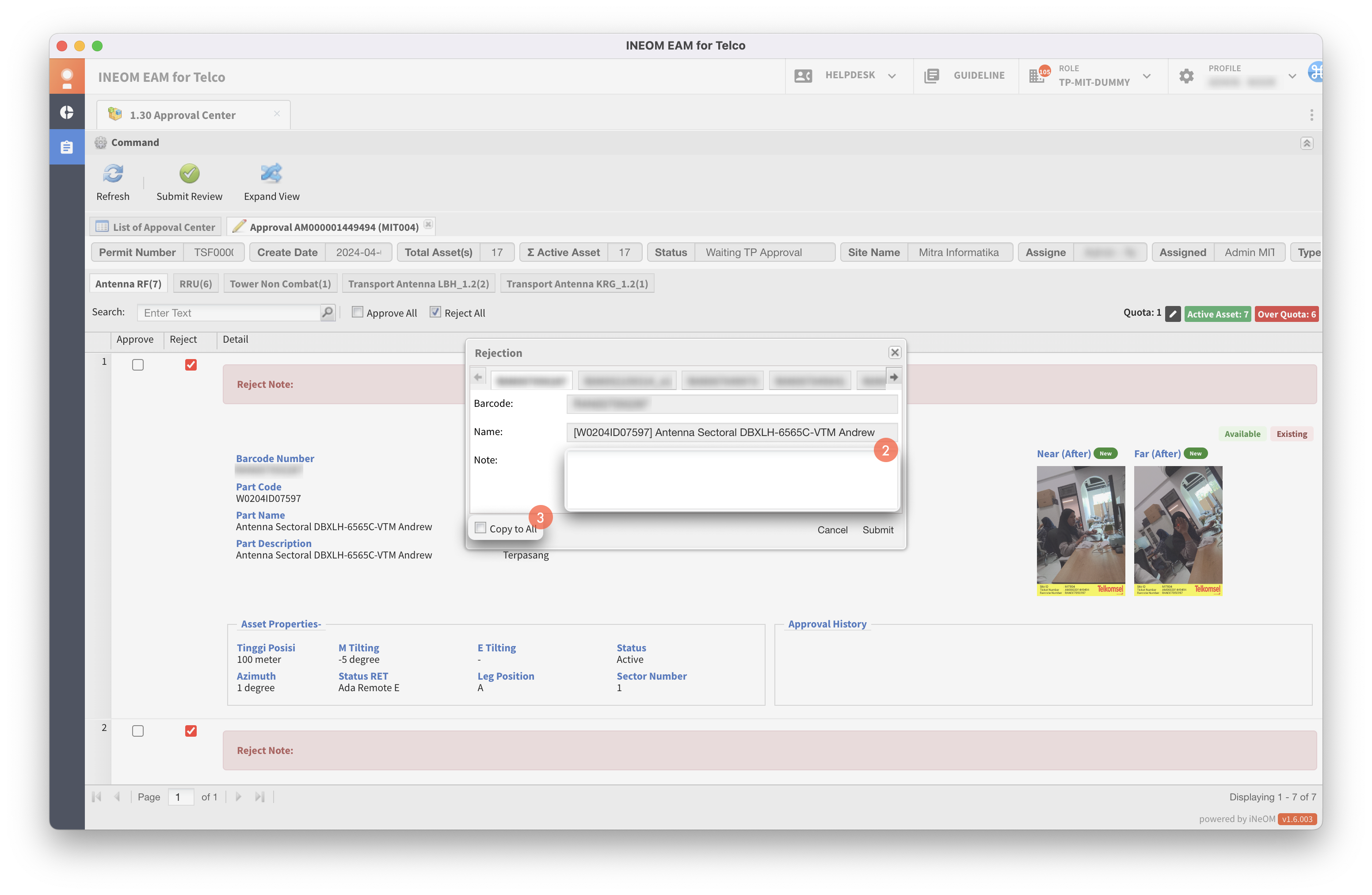Switch to the RRU(6) tab
Image resolution: width=1372 pixels, height=895 pixels.
(x=195, y=284)
